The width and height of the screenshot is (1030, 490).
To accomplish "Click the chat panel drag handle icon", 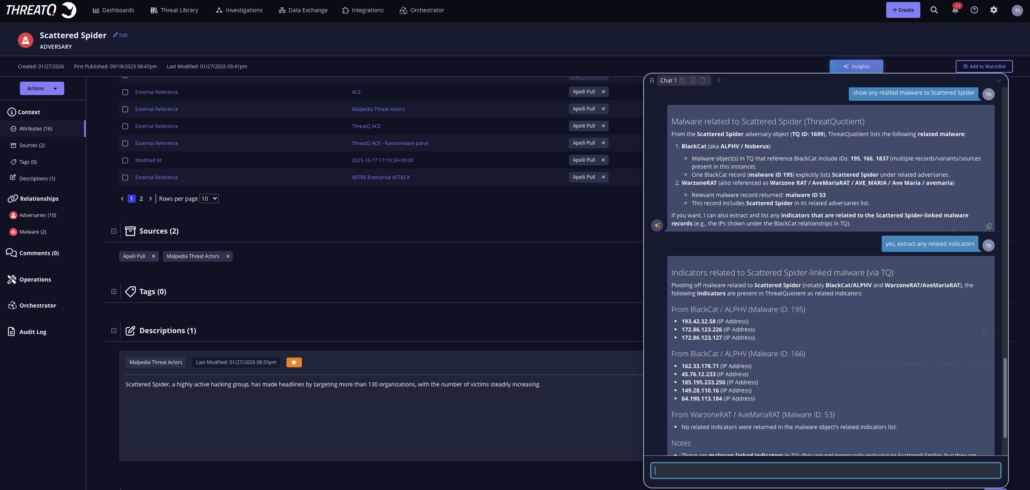I will (652, 80).
